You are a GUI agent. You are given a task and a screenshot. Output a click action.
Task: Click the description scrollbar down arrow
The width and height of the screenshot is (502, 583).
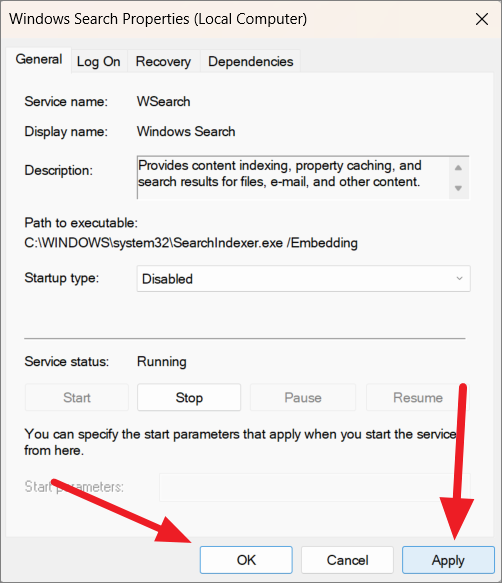[458, 188]
